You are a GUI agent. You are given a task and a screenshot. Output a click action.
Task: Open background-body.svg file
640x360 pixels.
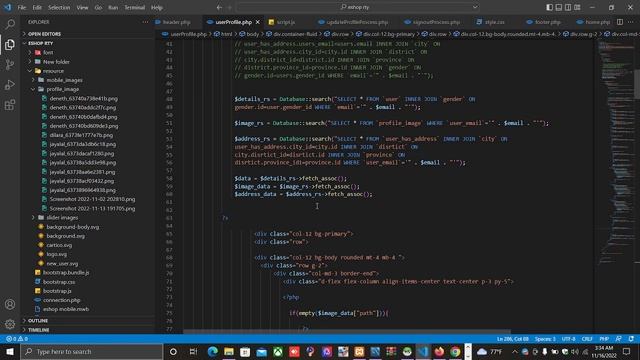point(73,227)
